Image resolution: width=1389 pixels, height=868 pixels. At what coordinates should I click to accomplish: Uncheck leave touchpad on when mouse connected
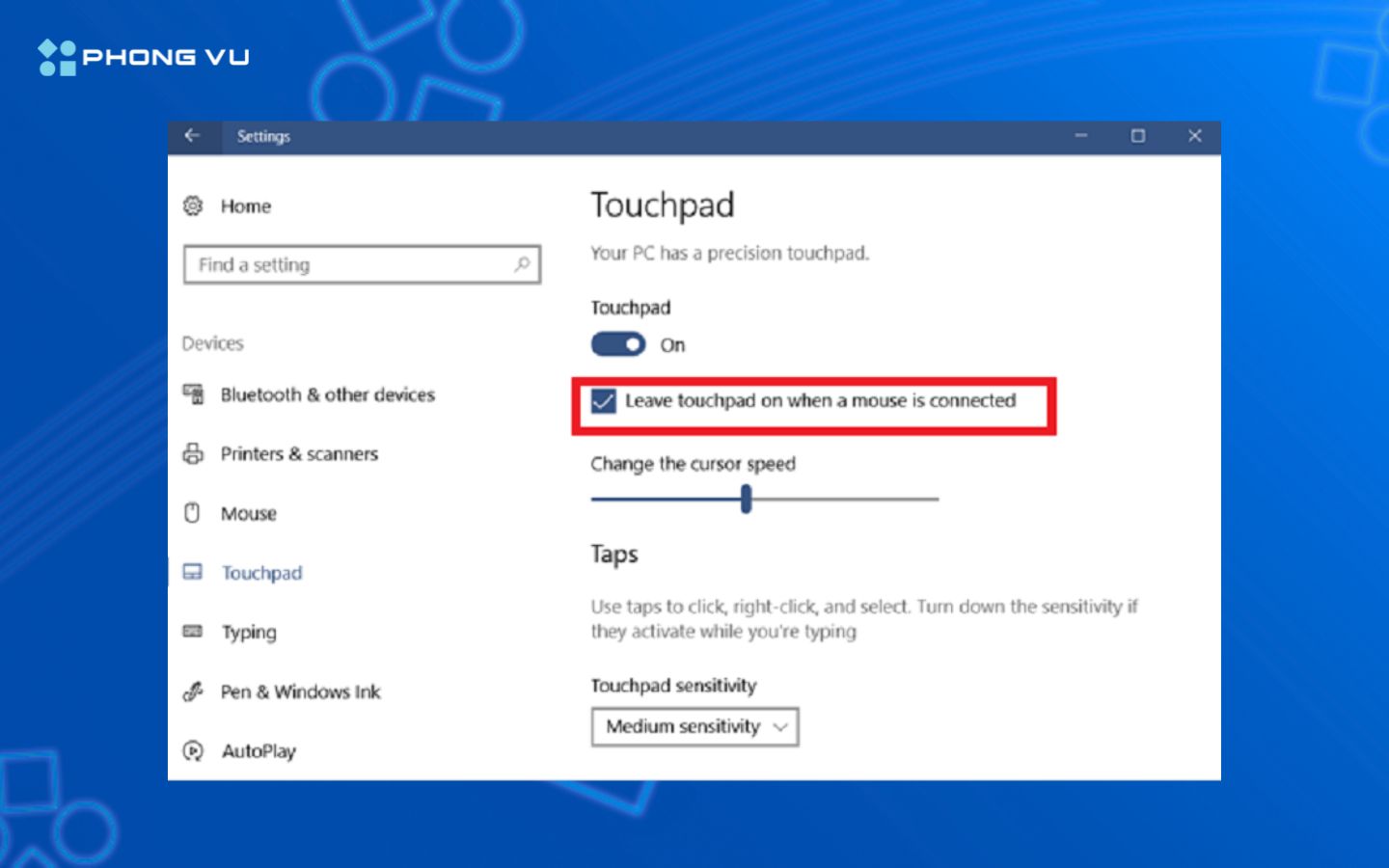coord(605,401)
